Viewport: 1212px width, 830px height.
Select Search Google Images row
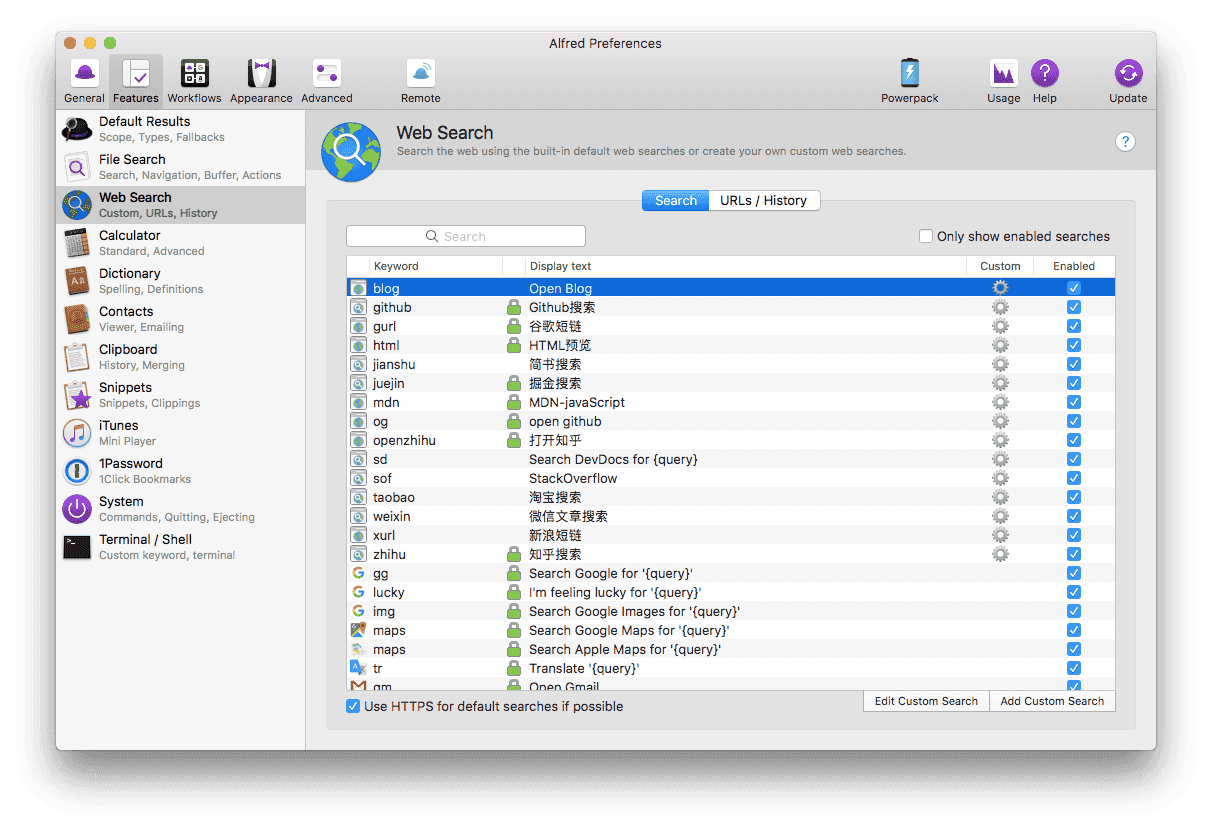coord(731,611)
